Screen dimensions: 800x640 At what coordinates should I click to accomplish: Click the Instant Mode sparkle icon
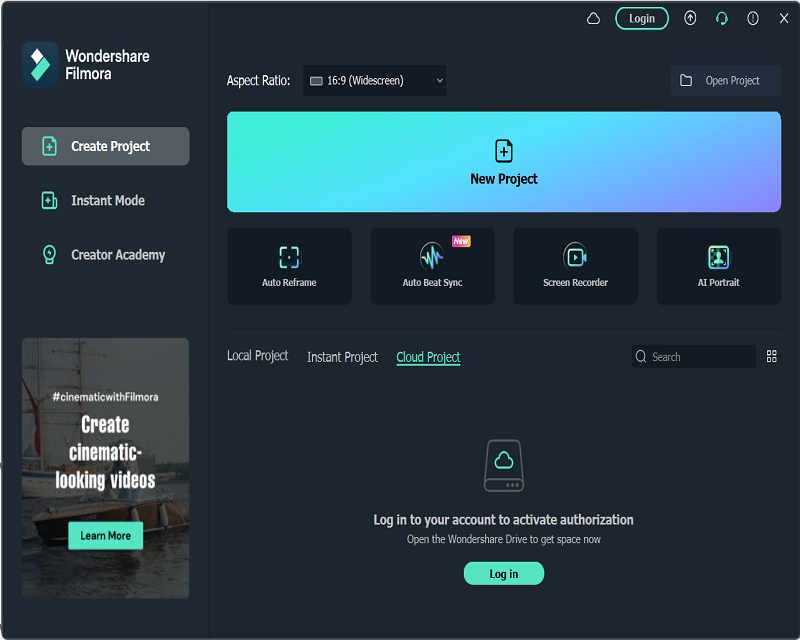[49, 201]
